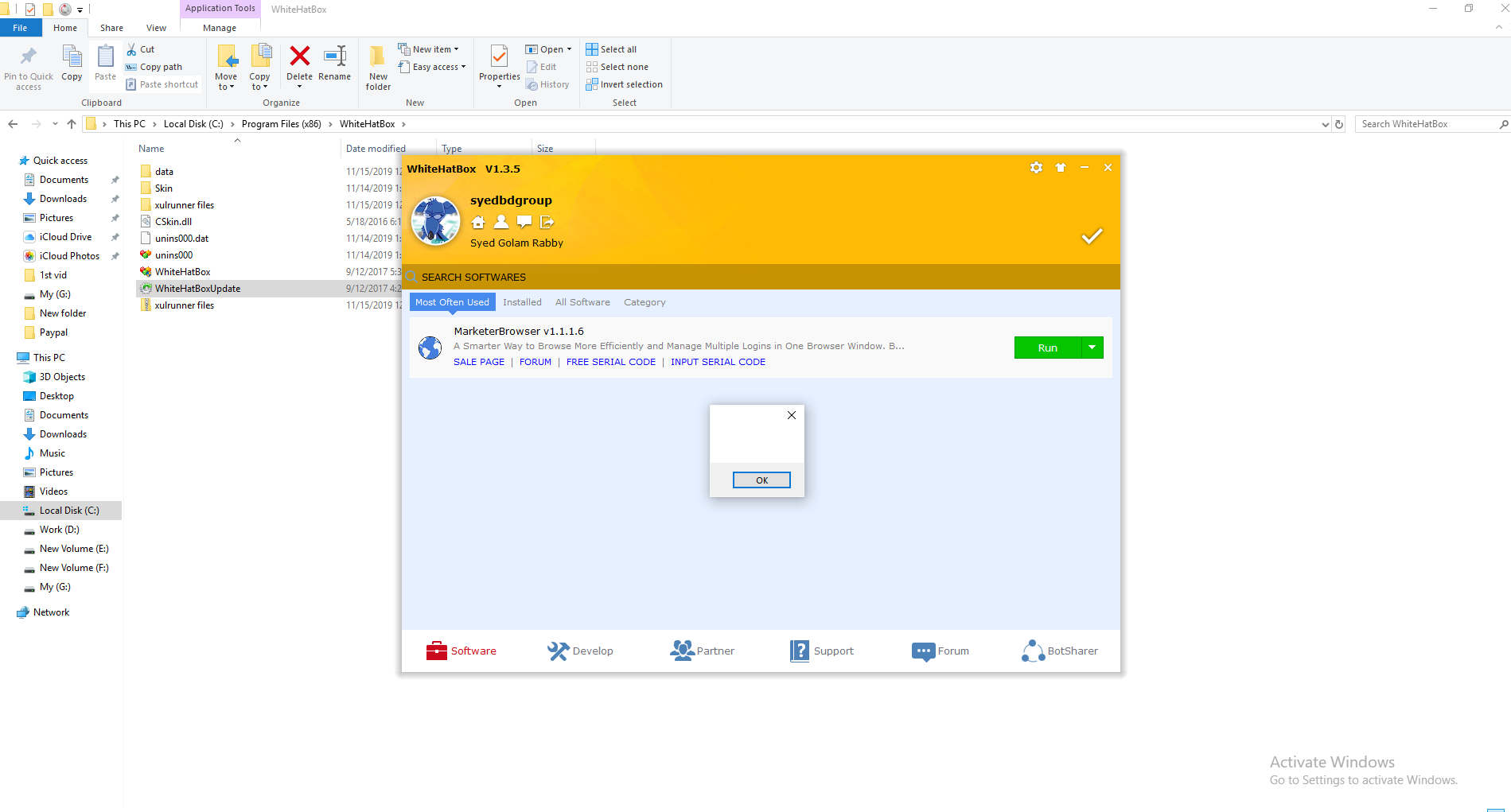The image size is (1511, 812).
Task: Switch to the All Software tab
Action: tap(582, 302)
